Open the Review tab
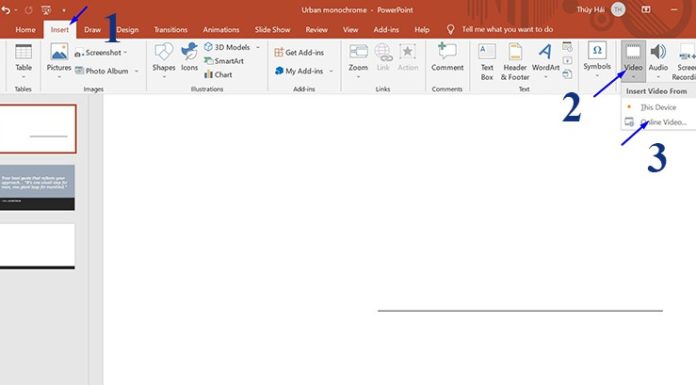 click(316, 30)
